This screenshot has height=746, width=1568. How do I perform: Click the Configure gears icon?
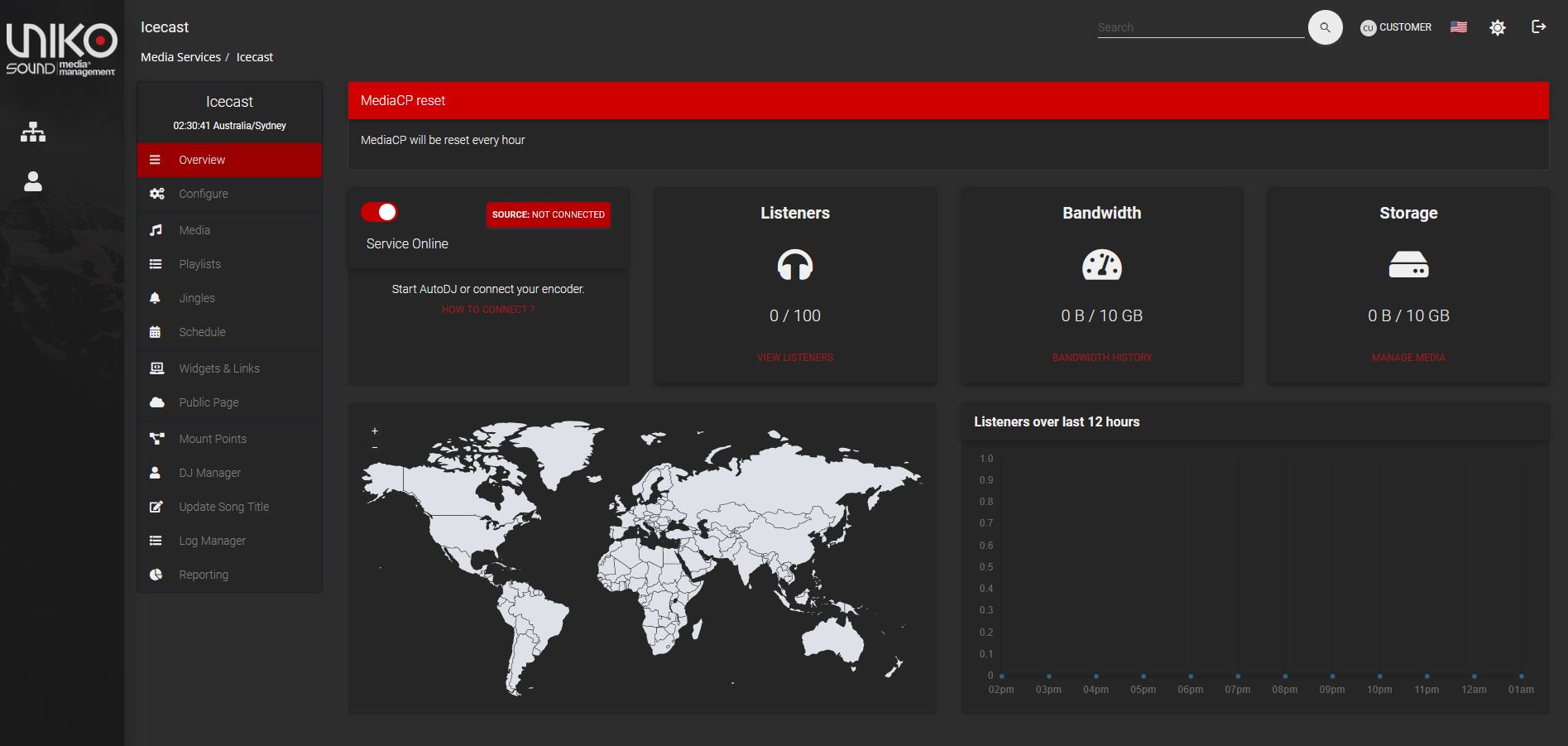[156, 194]
